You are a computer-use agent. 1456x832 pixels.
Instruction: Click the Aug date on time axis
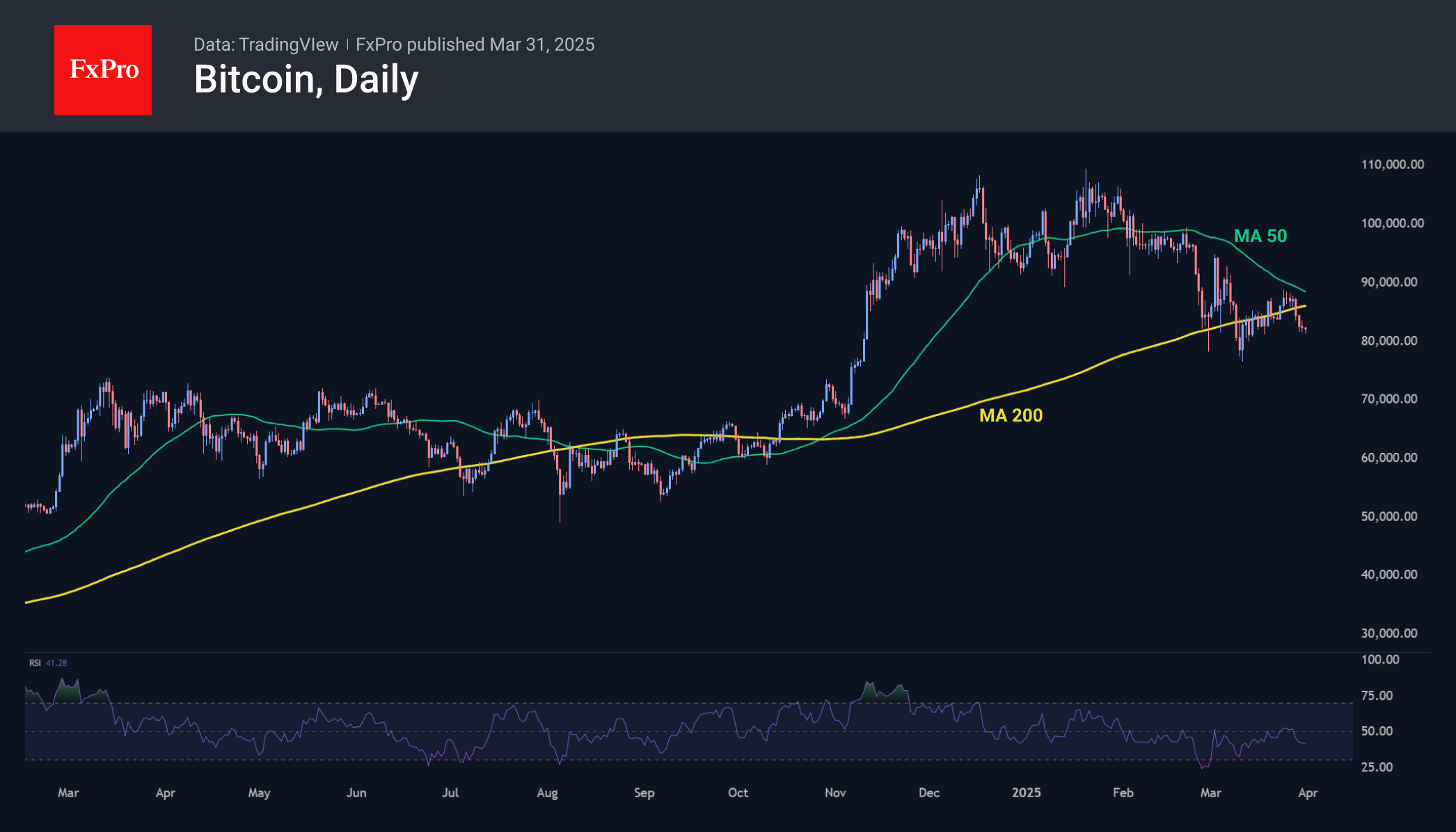pyautogui.click(x=547, y=793)
